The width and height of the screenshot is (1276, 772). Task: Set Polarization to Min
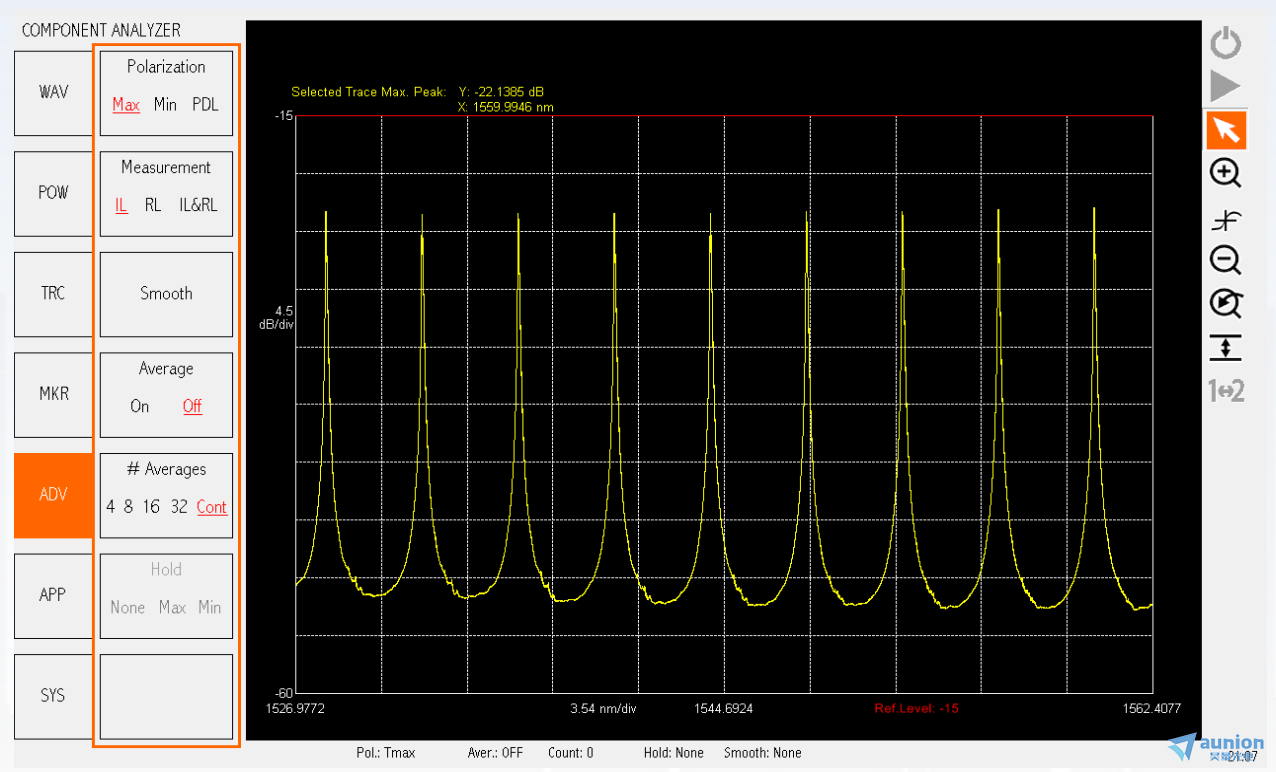(x=165, y=105)
